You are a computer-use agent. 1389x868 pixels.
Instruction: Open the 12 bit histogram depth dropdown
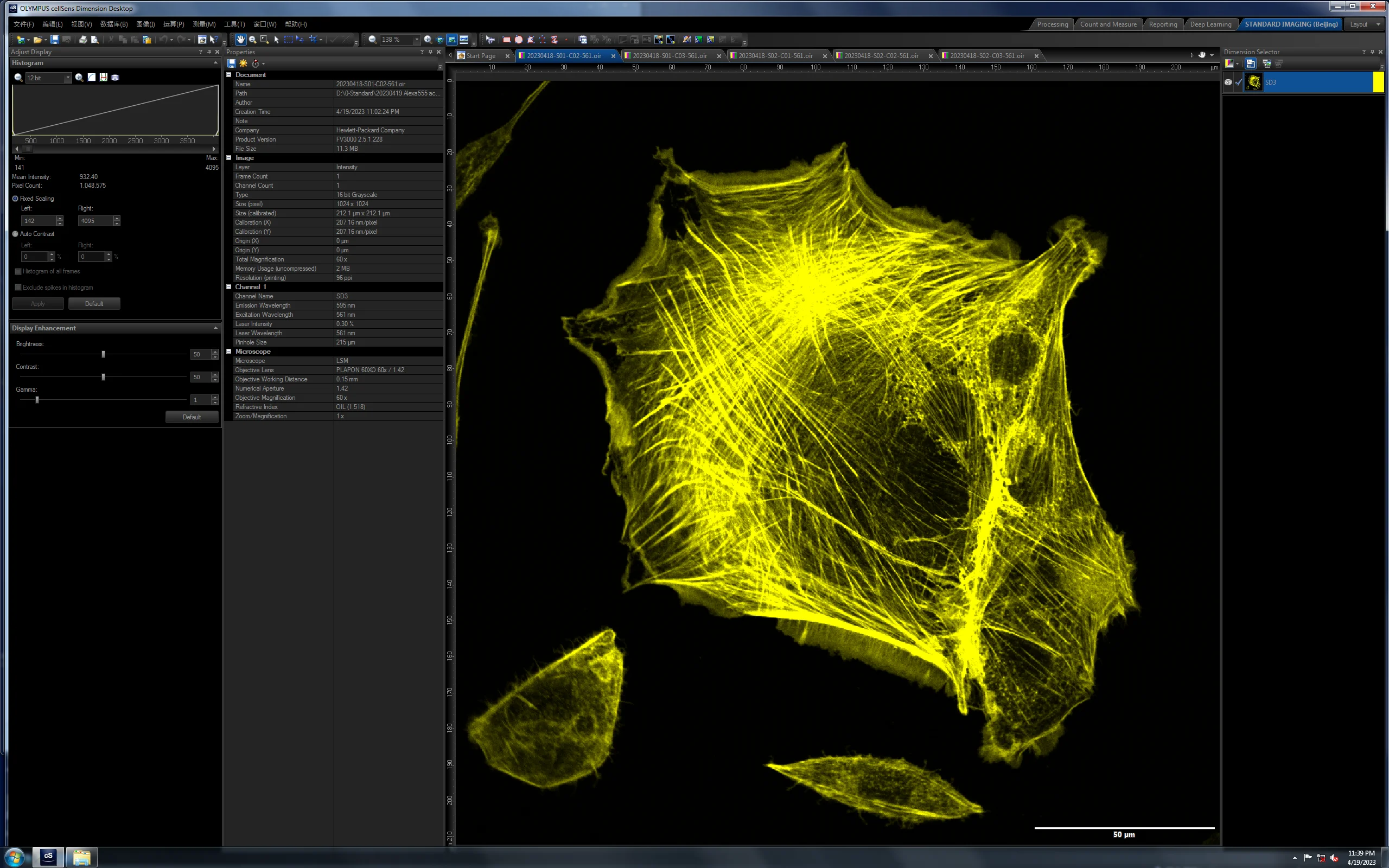point(68,78)
